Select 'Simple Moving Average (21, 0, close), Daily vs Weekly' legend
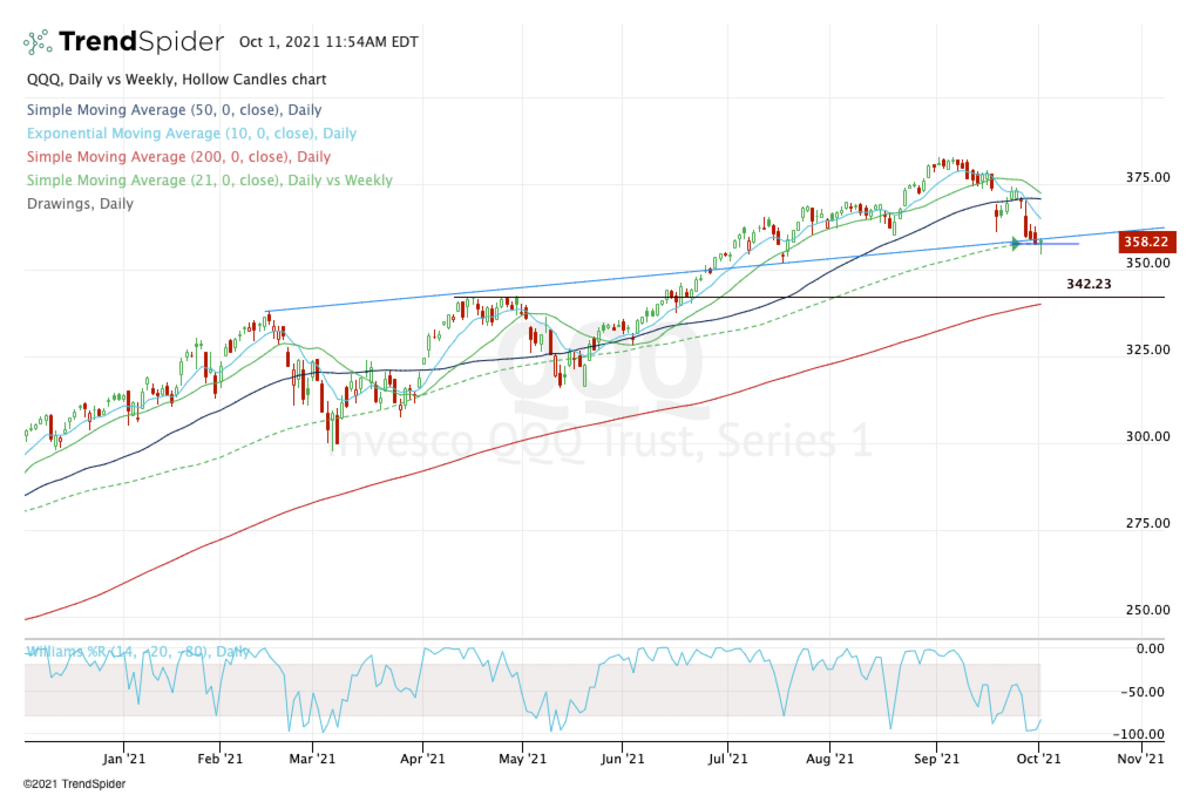Viewport: 1200px width, 795px height. (209, 180)
